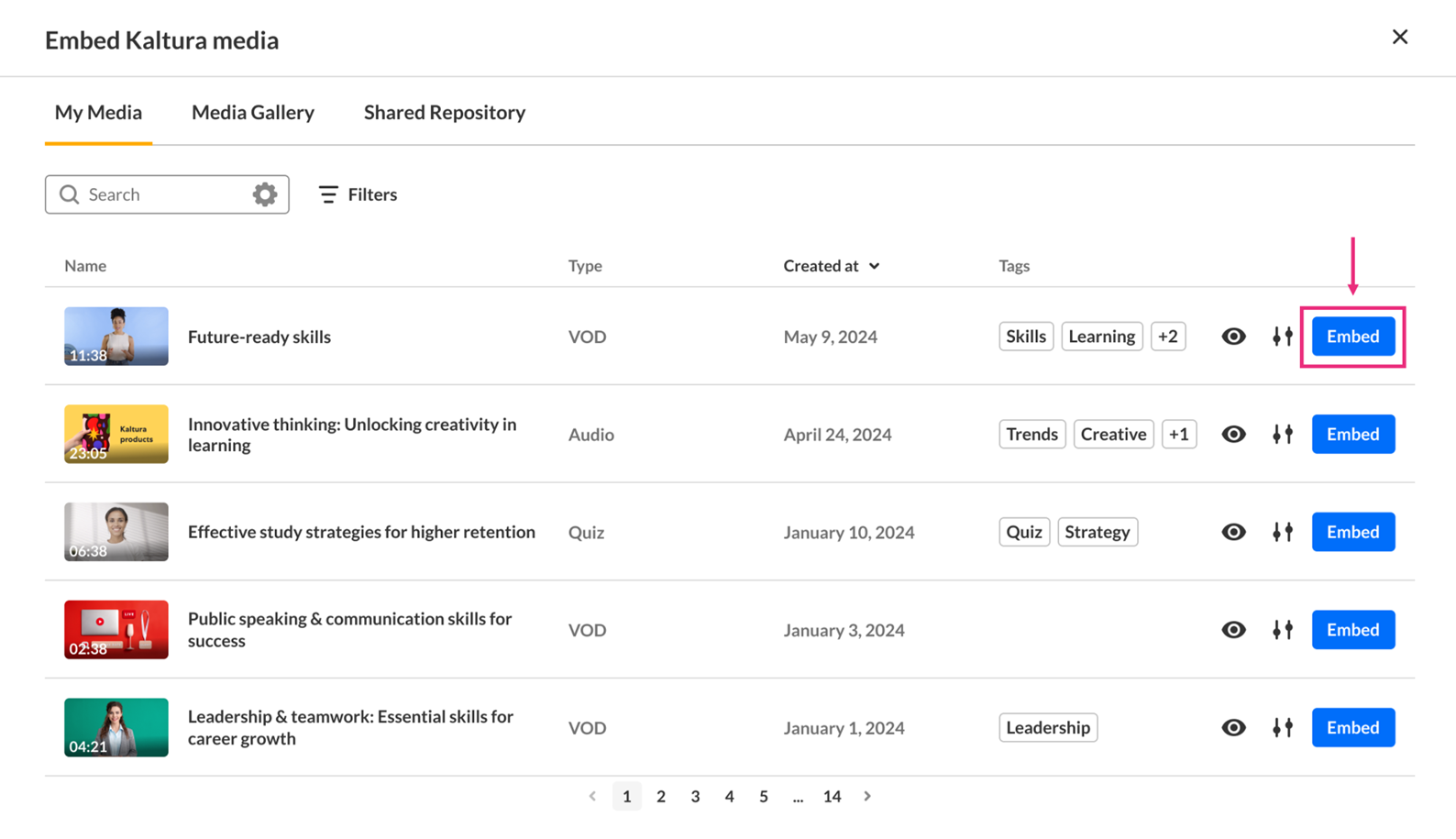
Task: Preview Future-ready skills with eye icon
Action: [x=1233, y=337]
